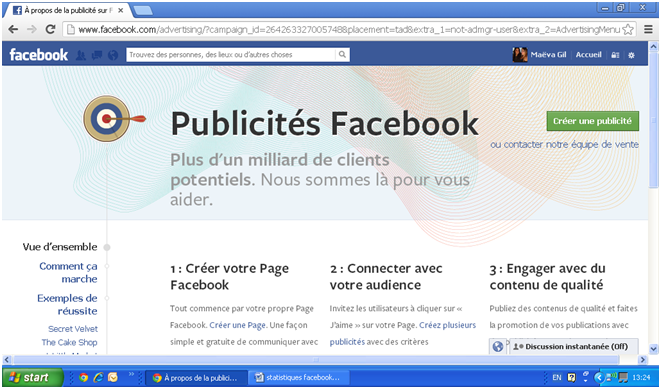
Task: Click the browser forward arrow
Action: click(x=32, y=29)
